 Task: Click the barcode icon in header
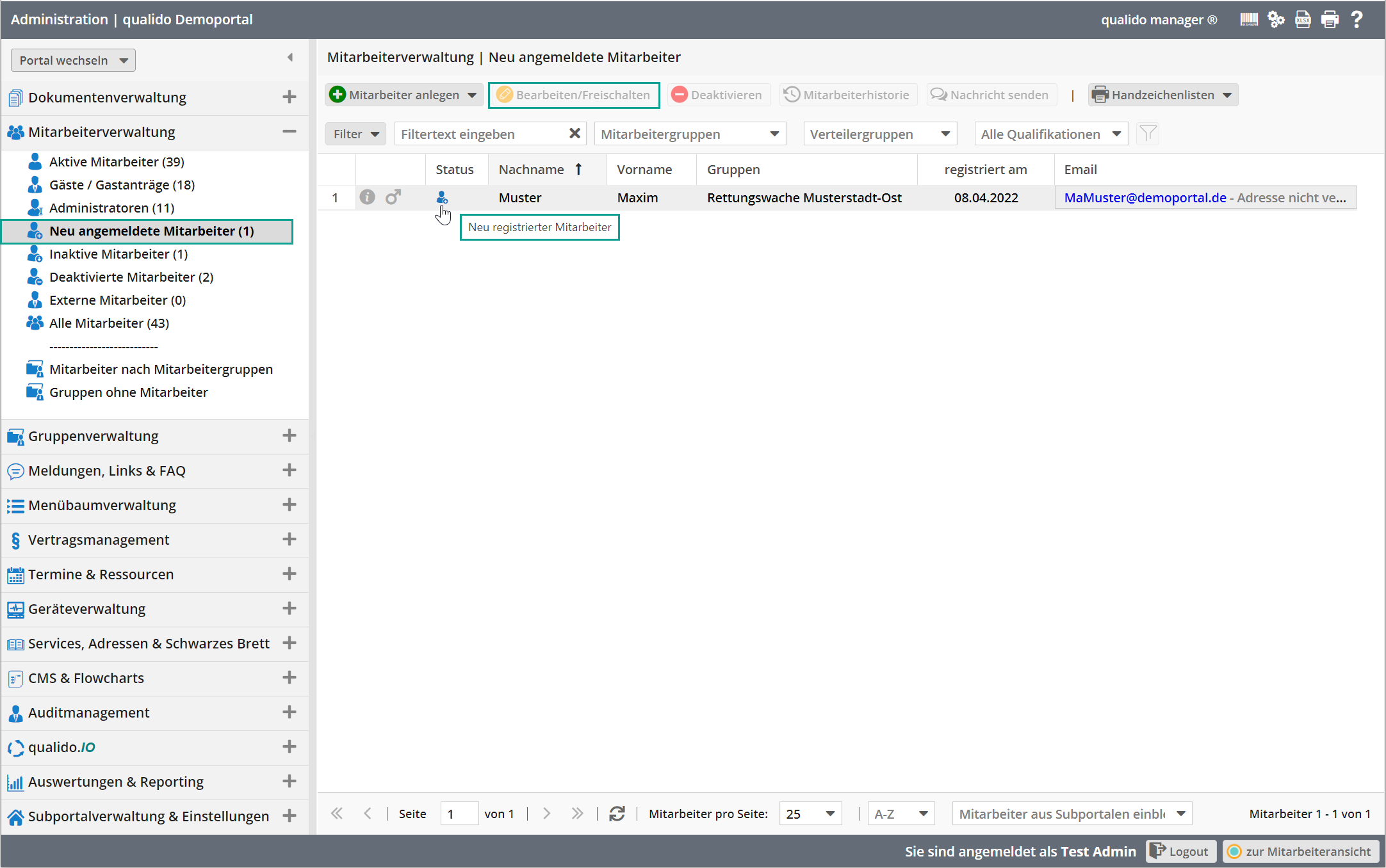click(1249, 20)
